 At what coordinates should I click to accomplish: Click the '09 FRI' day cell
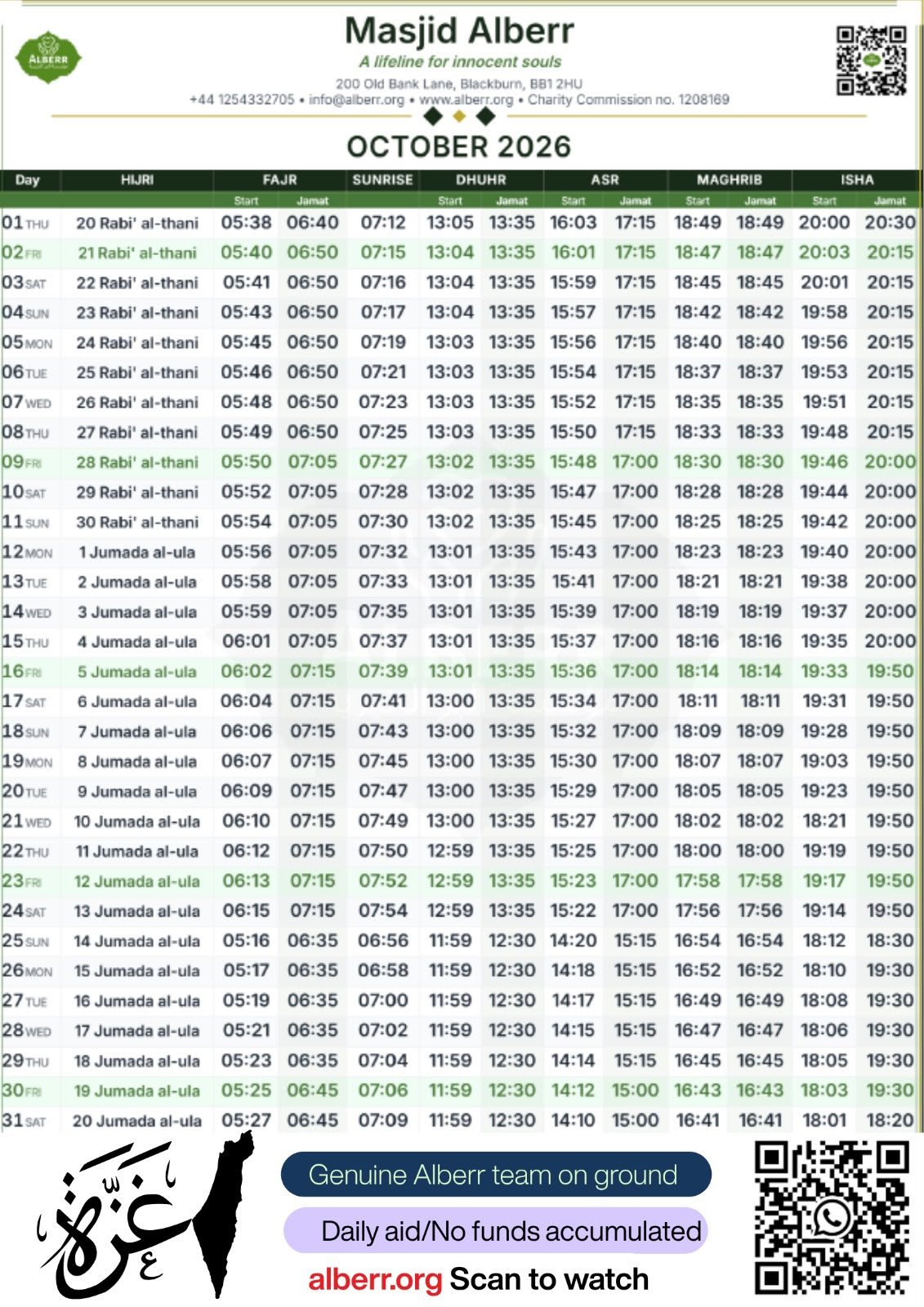[22, 462]
